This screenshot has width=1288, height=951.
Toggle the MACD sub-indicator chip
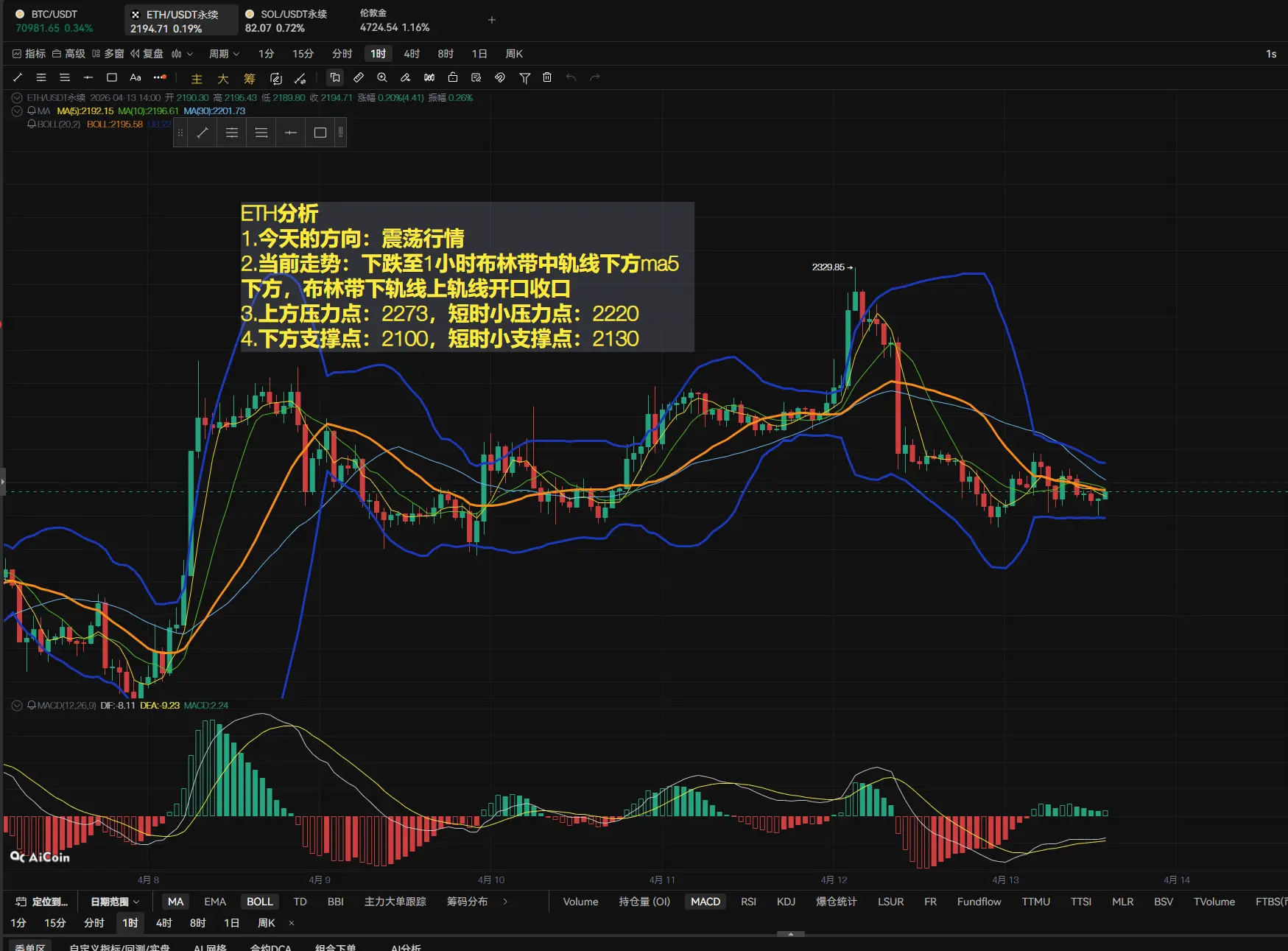[x=705, y=902]
